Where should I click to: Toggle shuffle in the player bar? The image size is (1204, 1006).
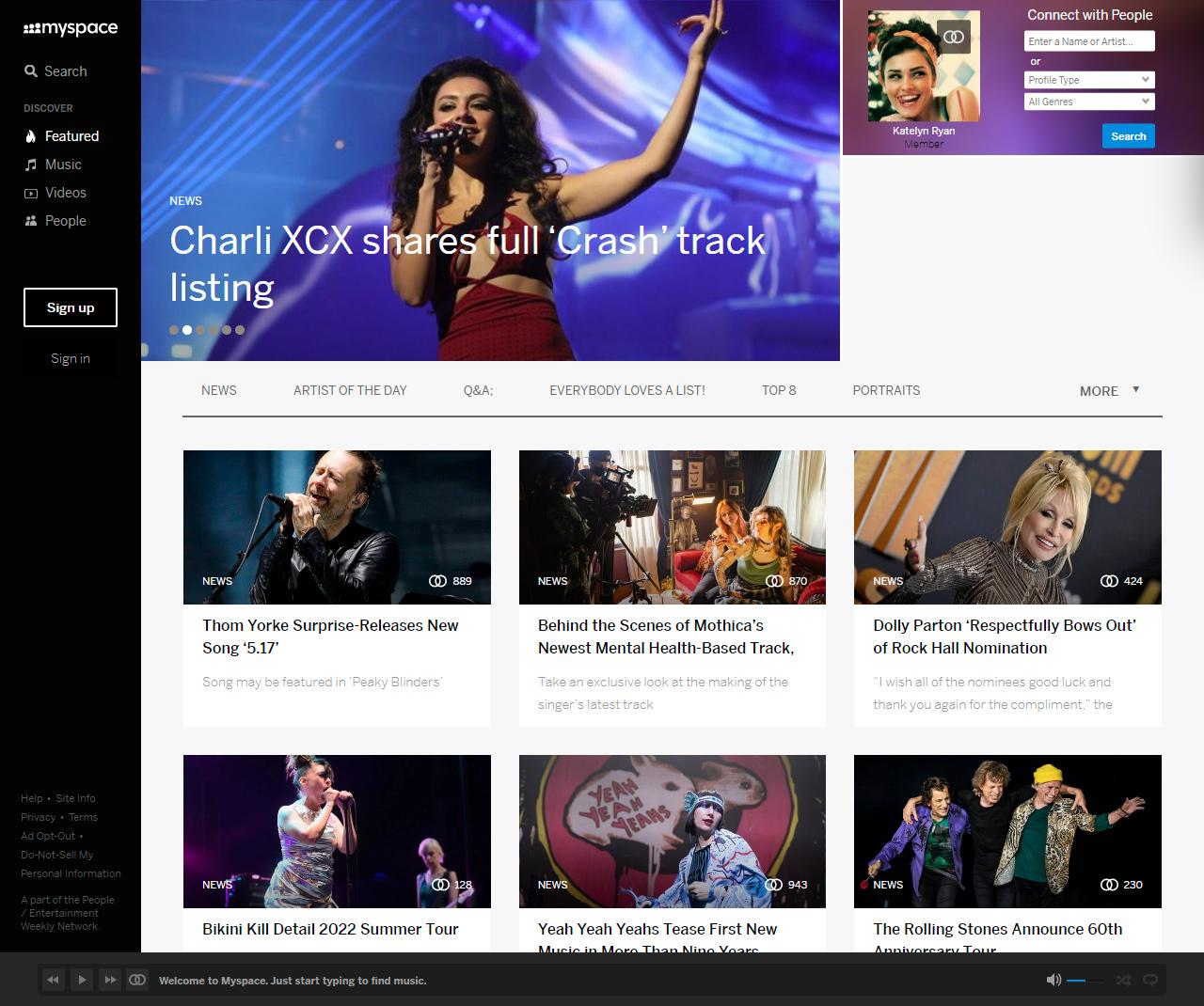pyautogui.click(x=1123, y=980)
